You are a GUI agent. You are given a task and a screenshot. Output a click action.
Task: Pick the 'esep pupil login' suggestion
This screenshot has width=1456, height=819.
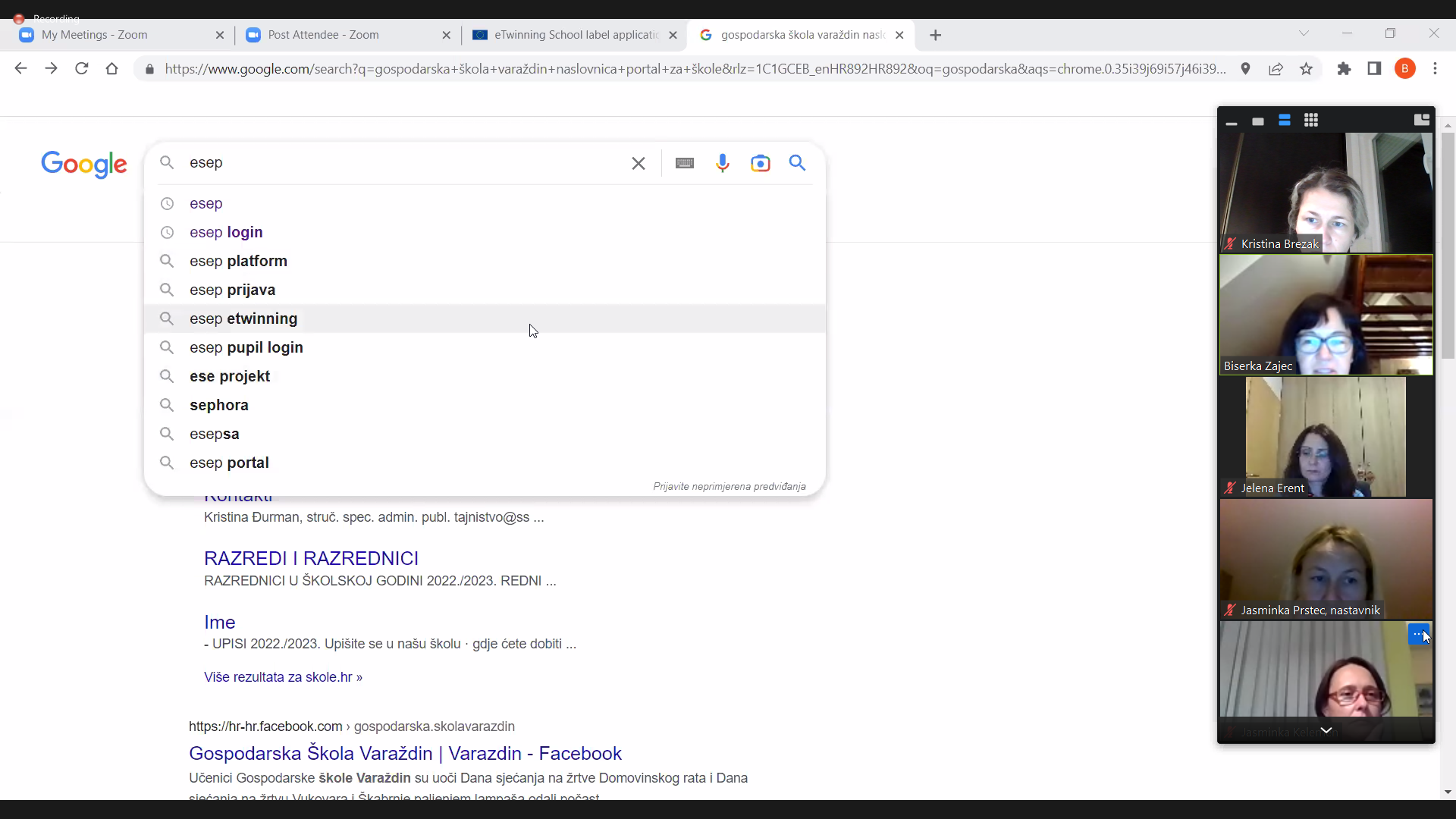485,347
